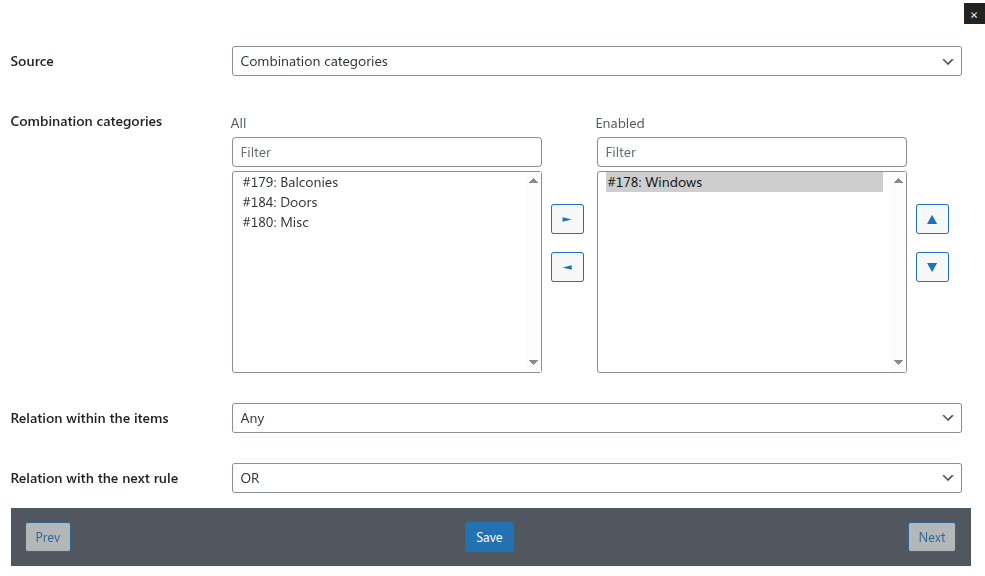Choose #180: Misc from the list
The image size is (985, 576).
point(275,222)
